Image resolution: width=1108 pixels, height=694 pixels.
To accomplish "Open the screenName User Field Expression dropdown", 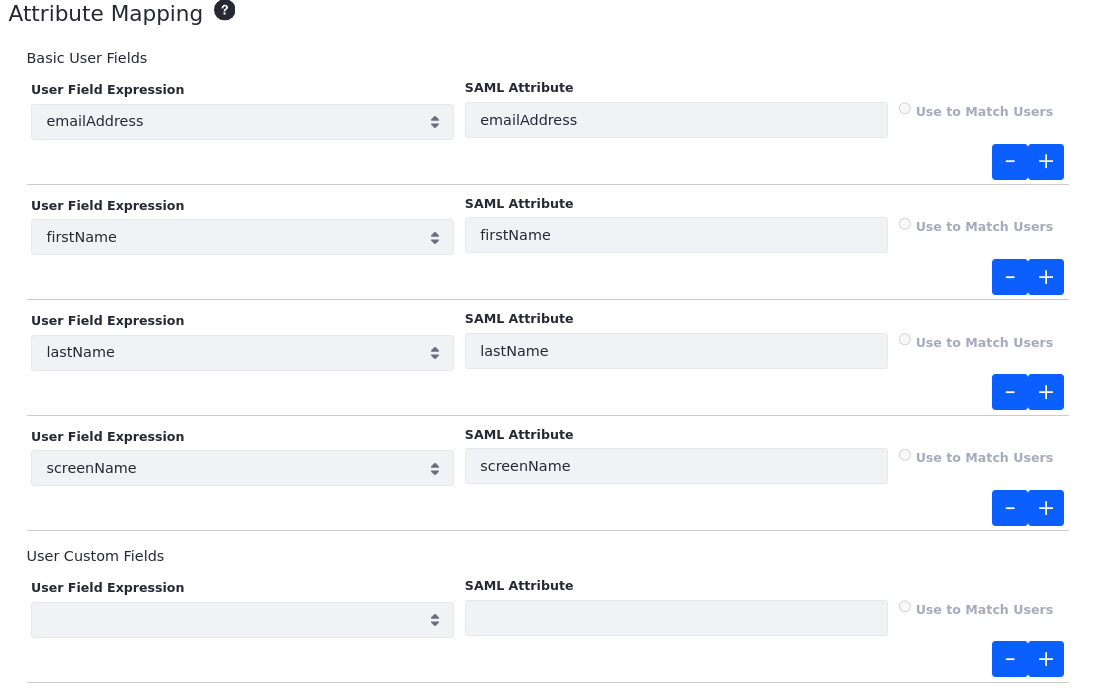I will click(242, 468).
